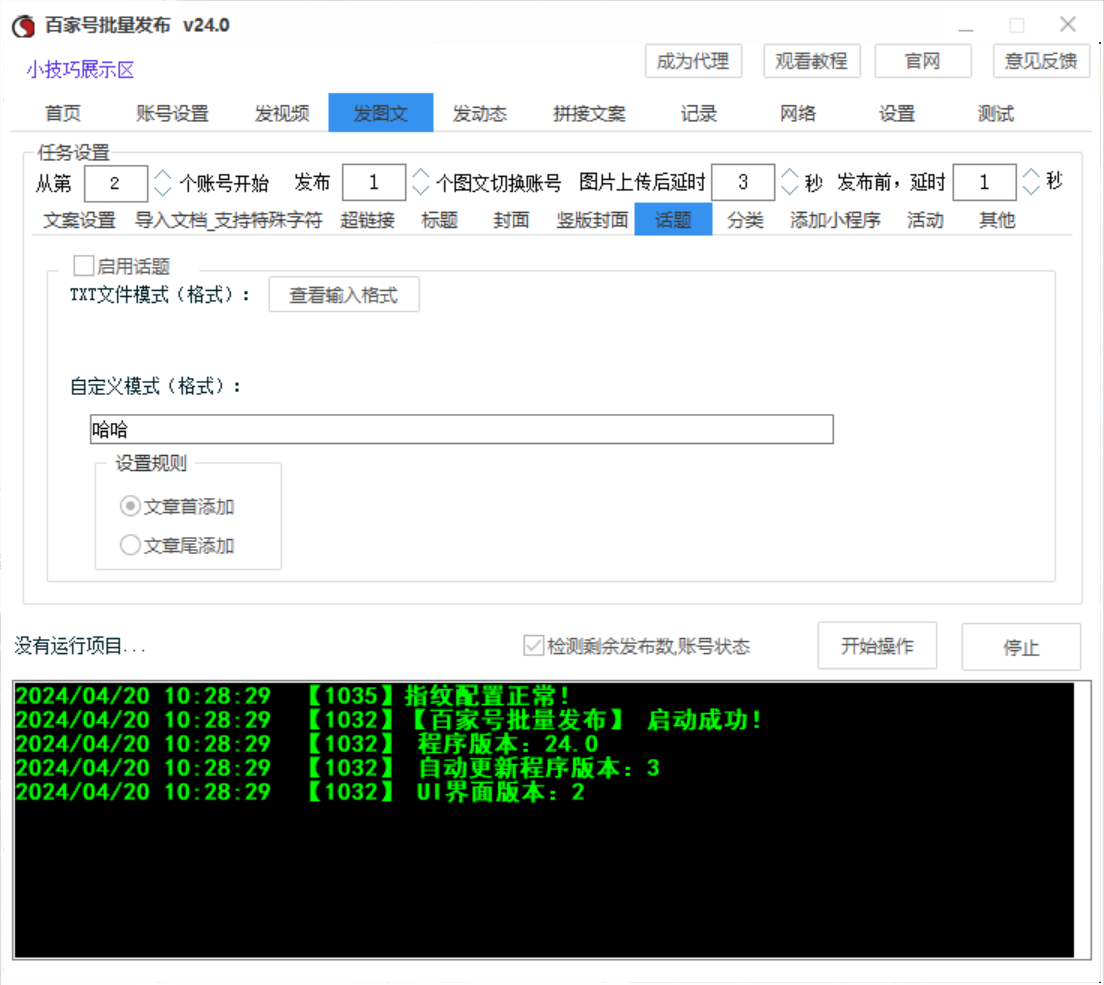Decrease the starting account number
Viewport: 1104px width, 985px height.
pyautogui.click(x=163, y=191)
